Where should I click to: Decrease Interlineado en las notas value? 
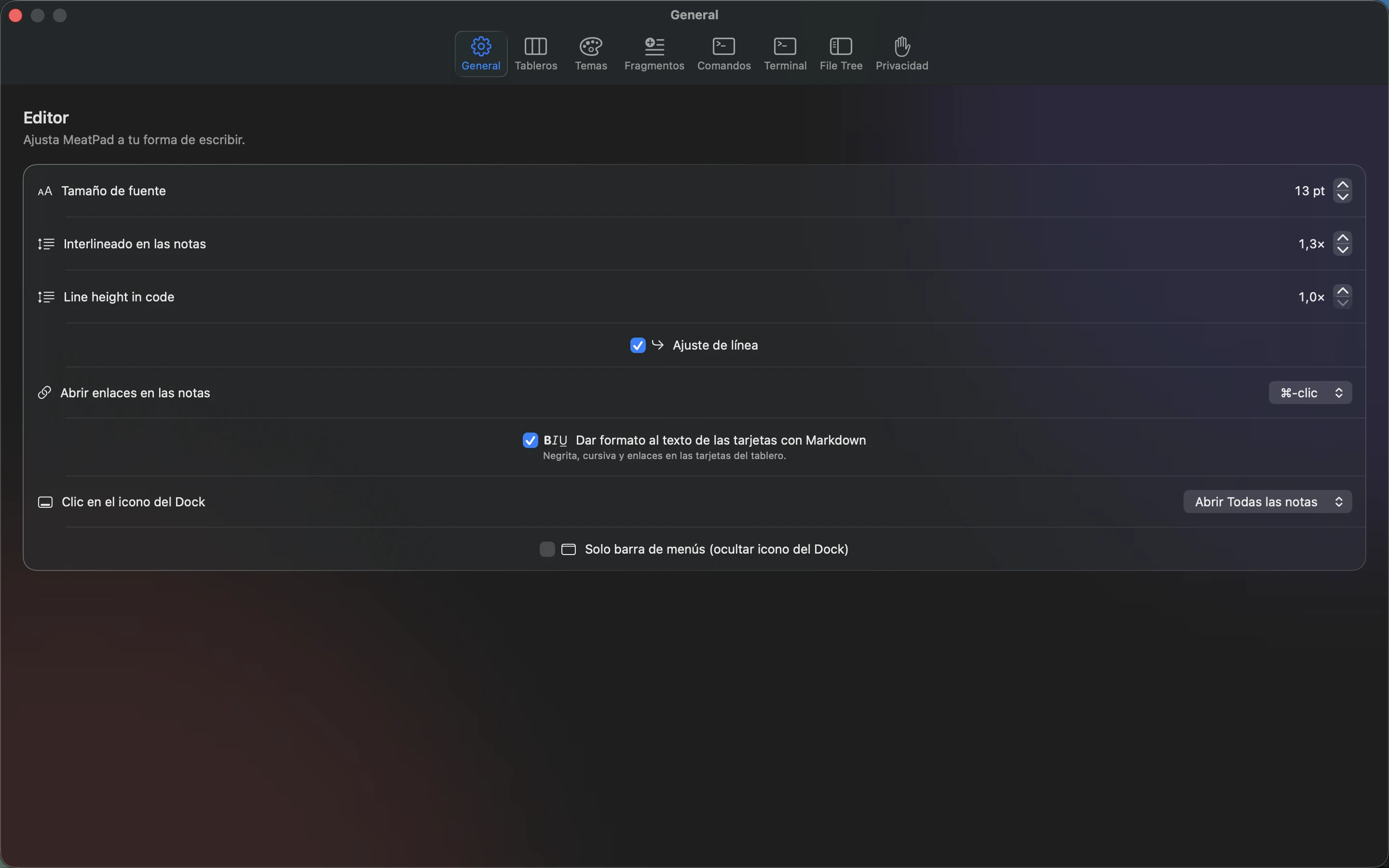tap(1343, 250)
